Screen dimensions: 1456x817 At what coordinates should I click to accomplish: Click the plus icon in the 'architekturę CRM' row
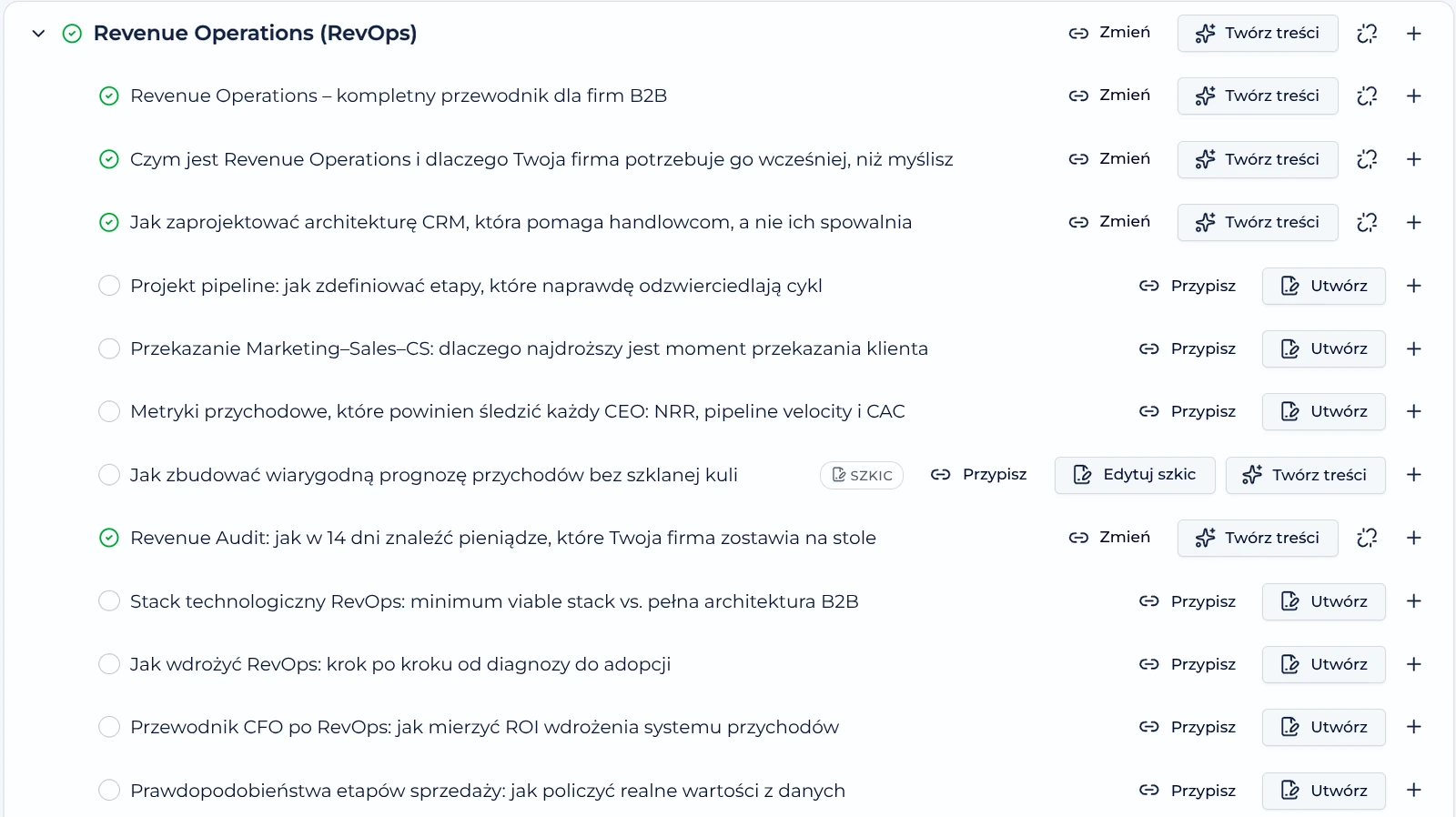[1414, 222]
